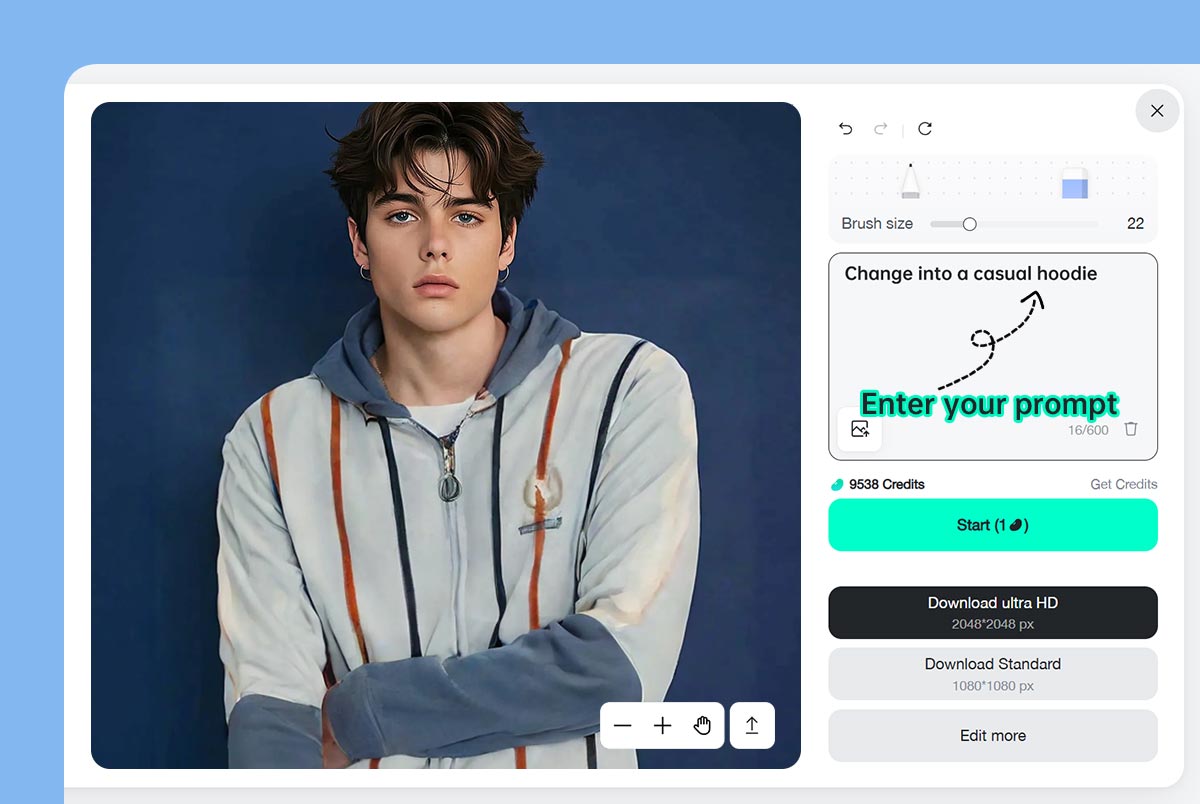Download ultra HD 2048*2048 image
Viewport: 1200px width, 804px height.
pos(993,613)
